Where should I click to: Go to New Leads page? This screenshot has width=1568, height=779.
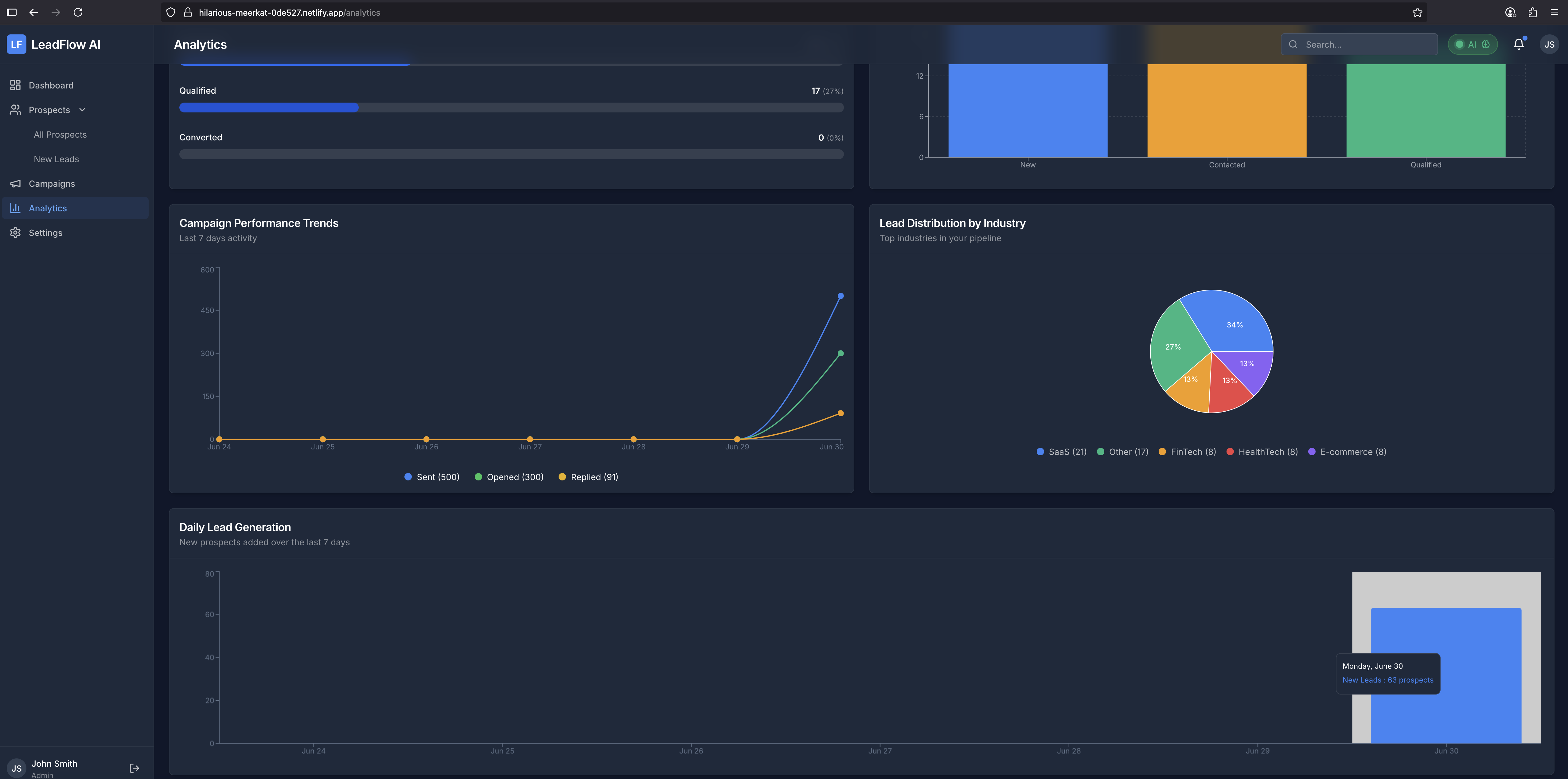click(x=56, y=159)
